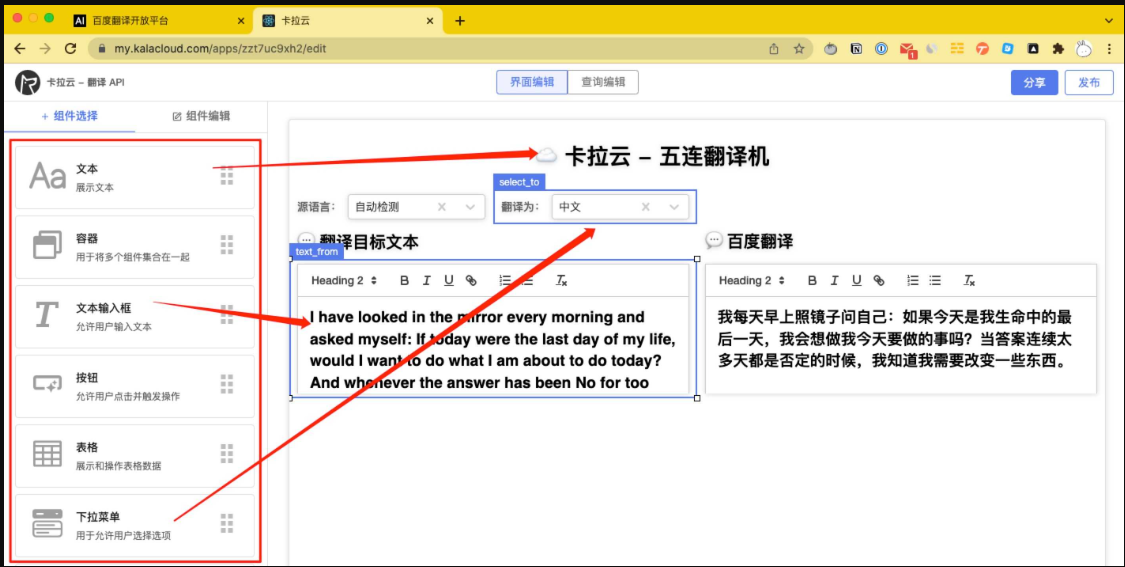Clear formatting in the 百度翻译 editor

969,281
